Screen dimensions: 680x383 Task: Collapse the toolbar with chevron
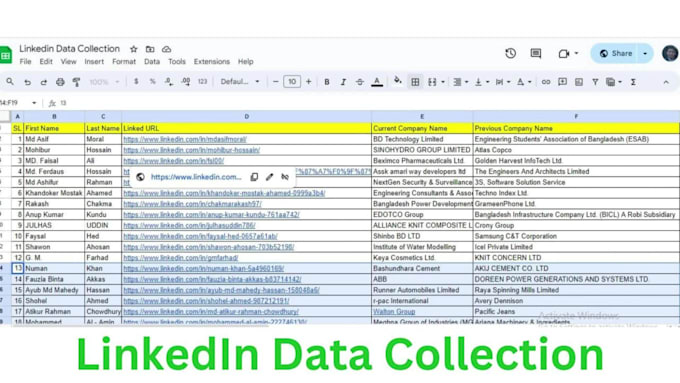666,82
